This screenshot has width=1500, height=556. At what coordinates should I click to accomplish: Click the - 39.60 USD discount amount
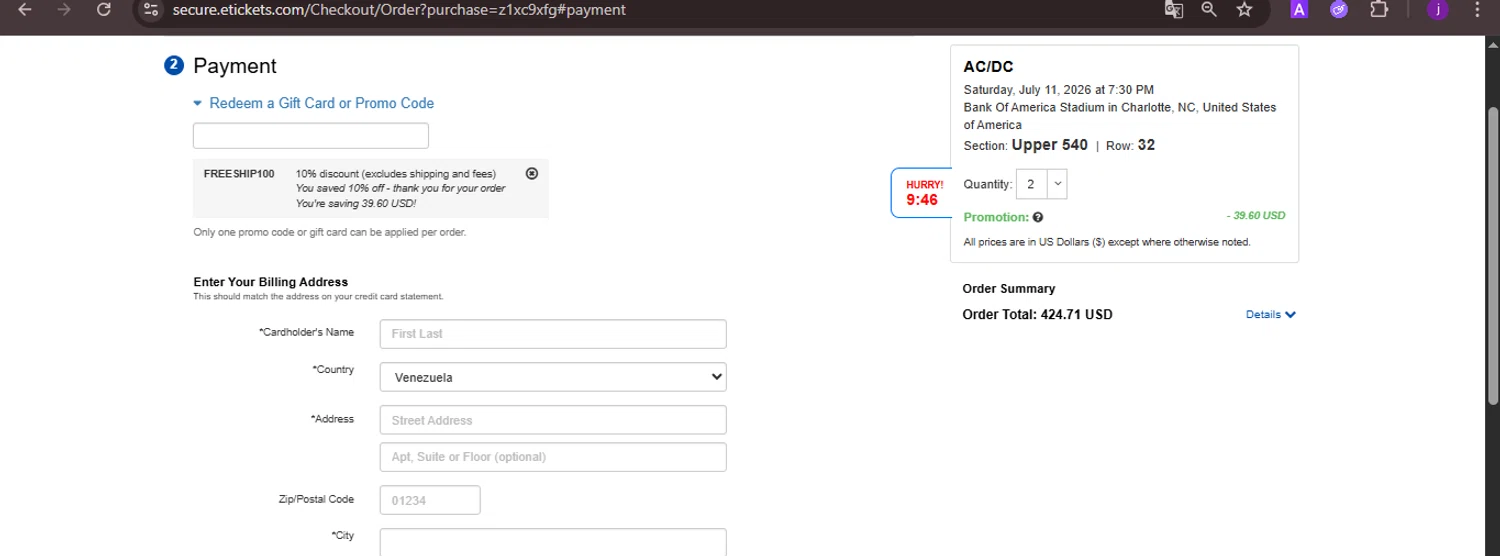[x=1255, y=216]
